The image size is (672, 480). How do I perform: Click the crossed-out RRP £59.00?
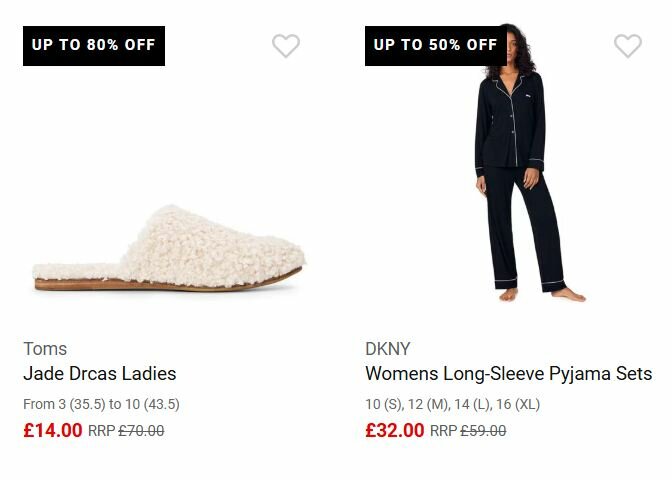click(483, 431)
